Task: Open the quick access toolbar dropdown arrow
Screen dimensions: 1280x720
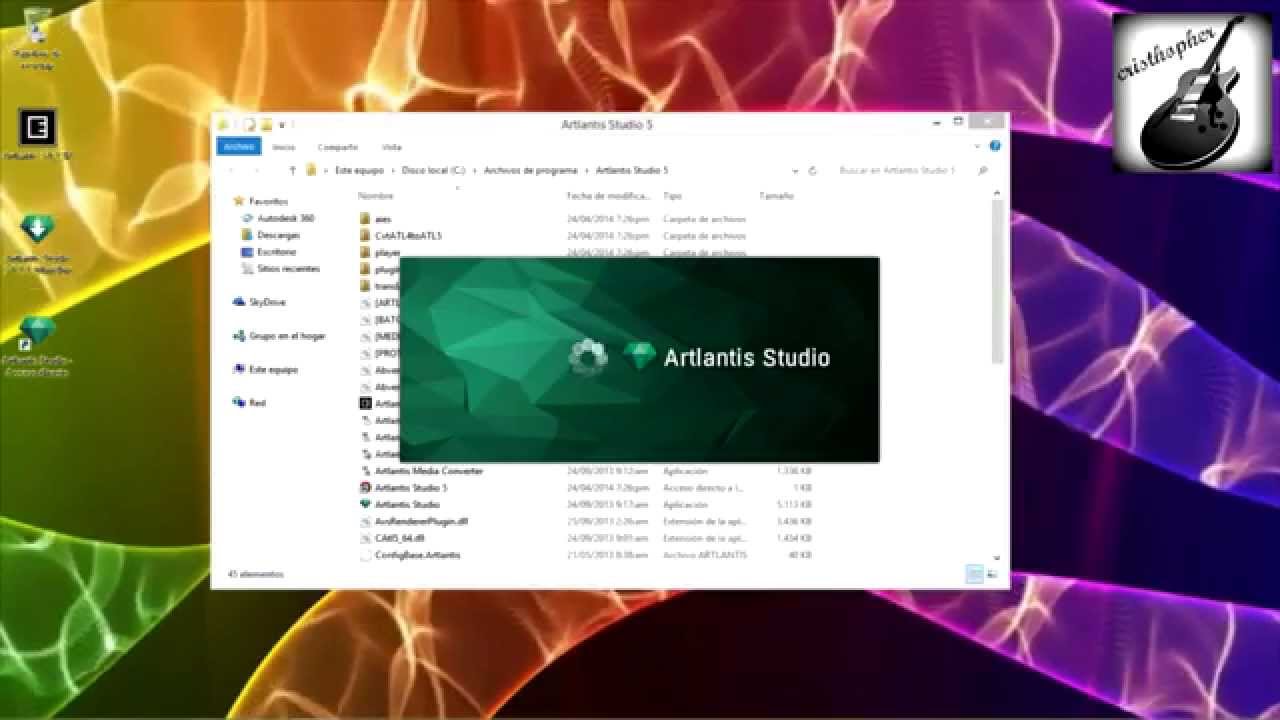Action: click(282, 125)
